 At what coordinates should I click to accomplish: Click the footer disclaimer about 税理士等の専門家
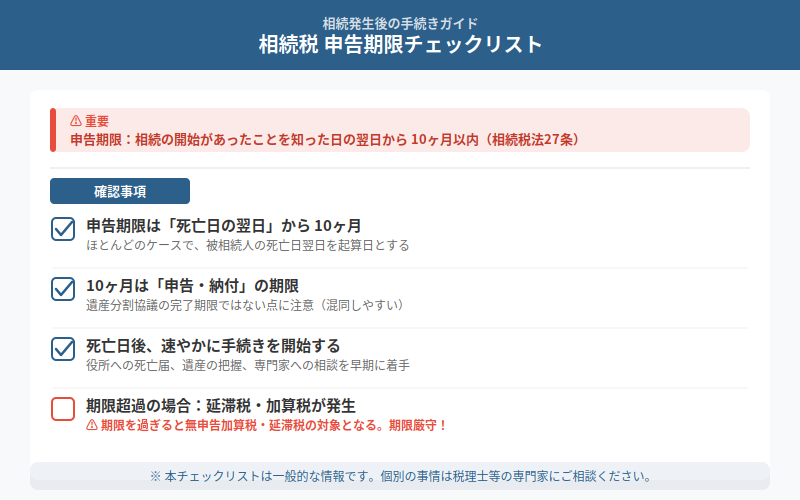(x=400, y=476)
